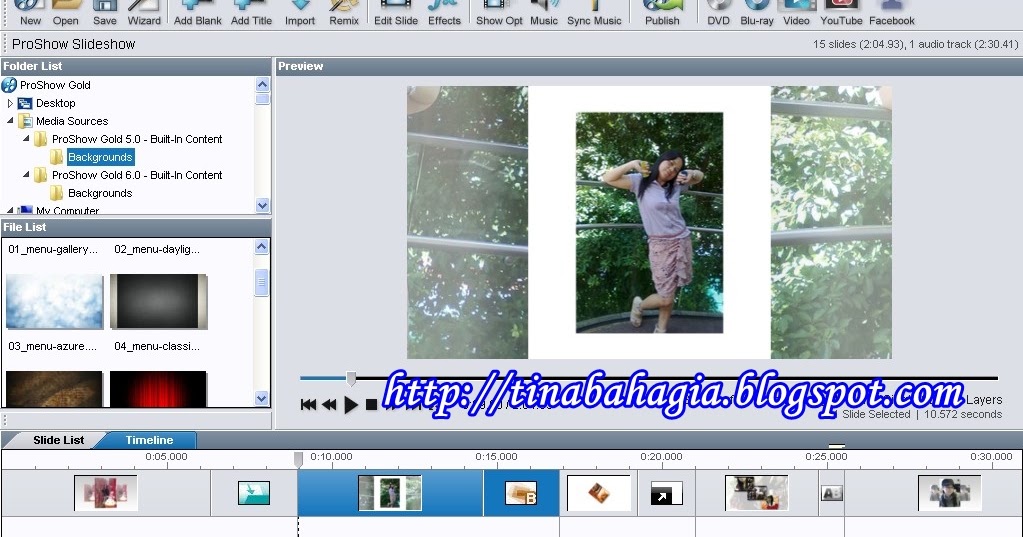Choose Blu-ray output option
This screenshot has height=537, width=1023.
(x=757, y=13)
